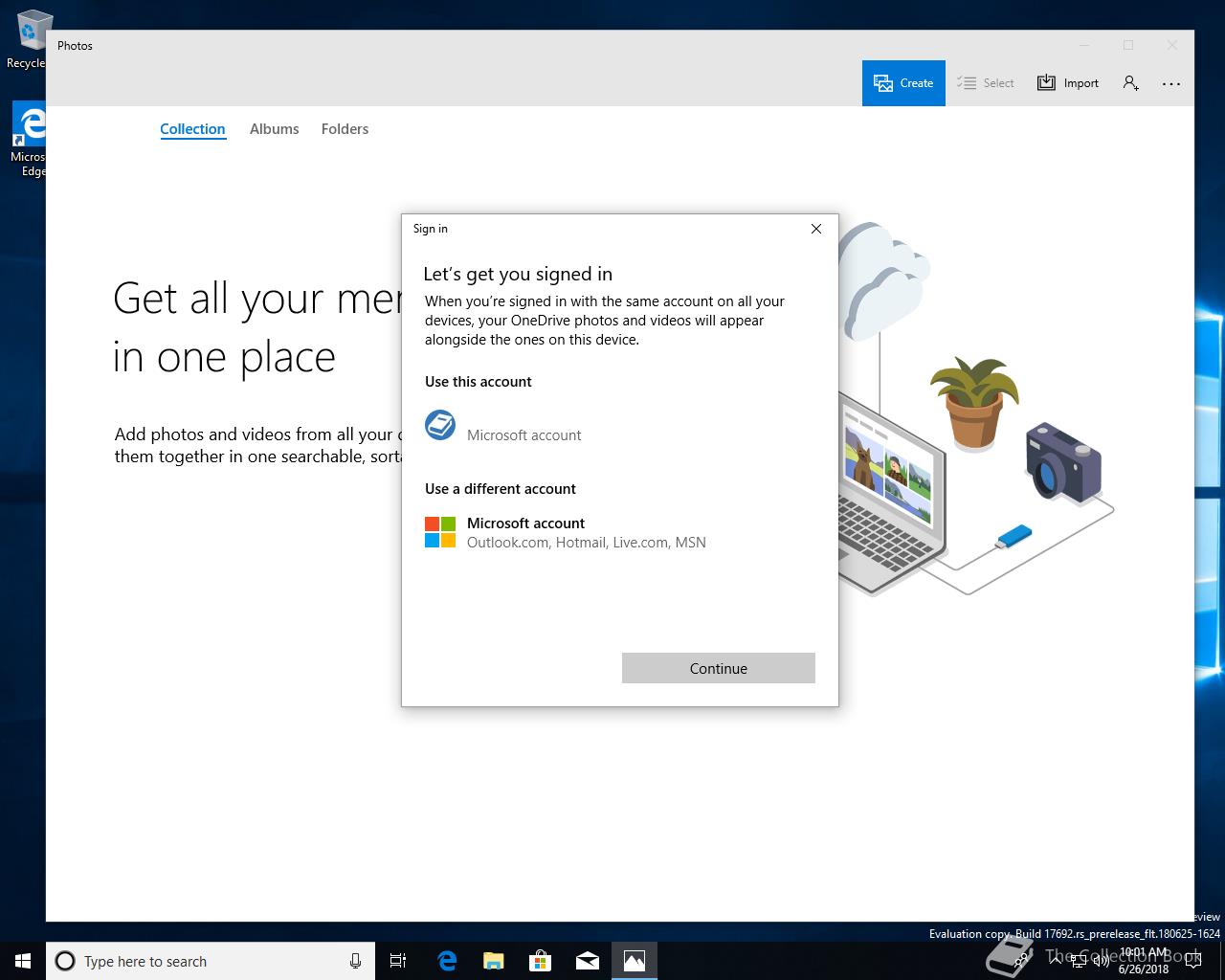Select the Microsoft Edge desktop shortcut
This screenshot has width=1225, height=980.
(x=29, y=140)
